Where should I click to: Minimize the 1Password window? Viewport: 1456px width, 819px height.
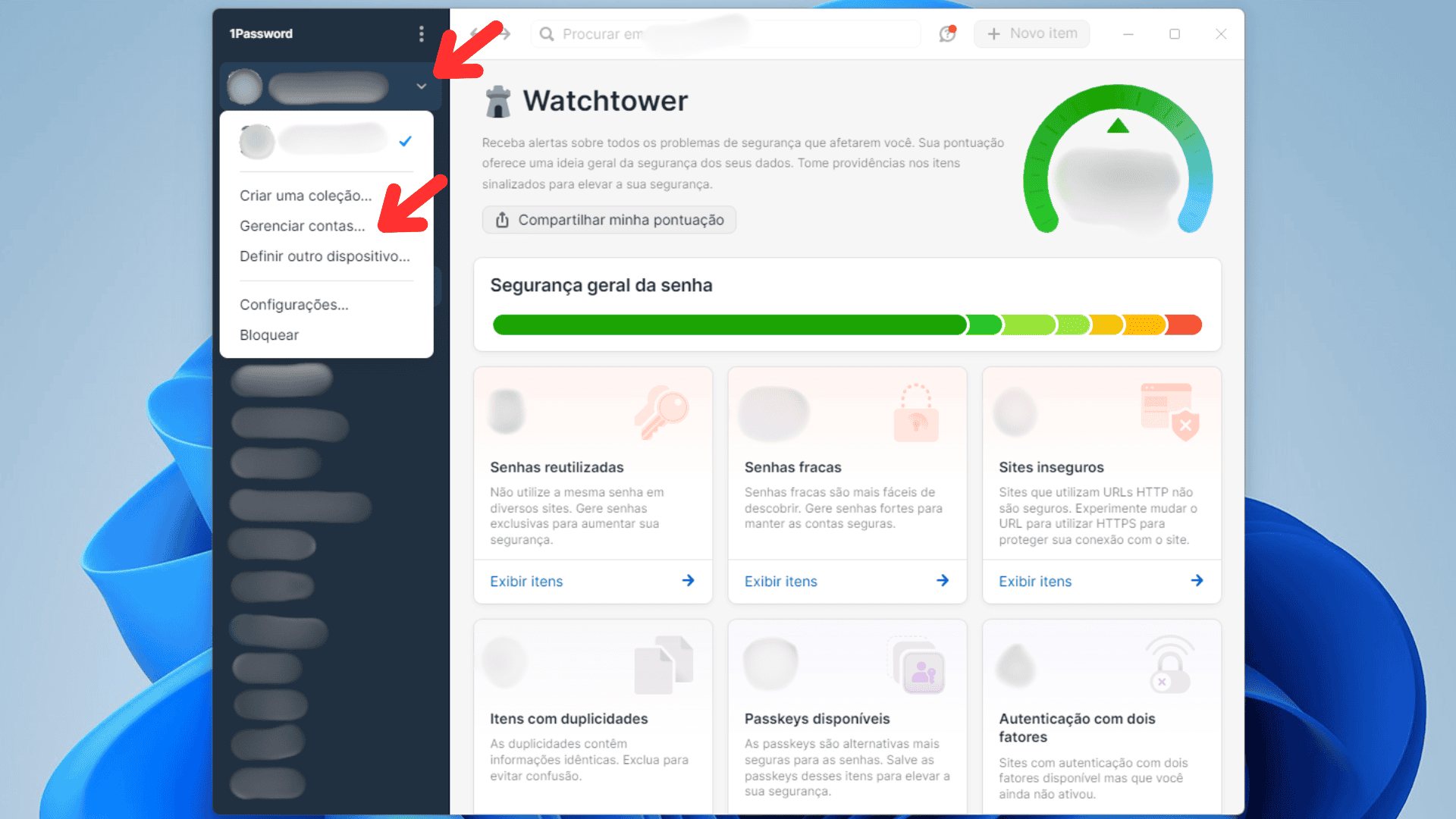coord(1128,33)
